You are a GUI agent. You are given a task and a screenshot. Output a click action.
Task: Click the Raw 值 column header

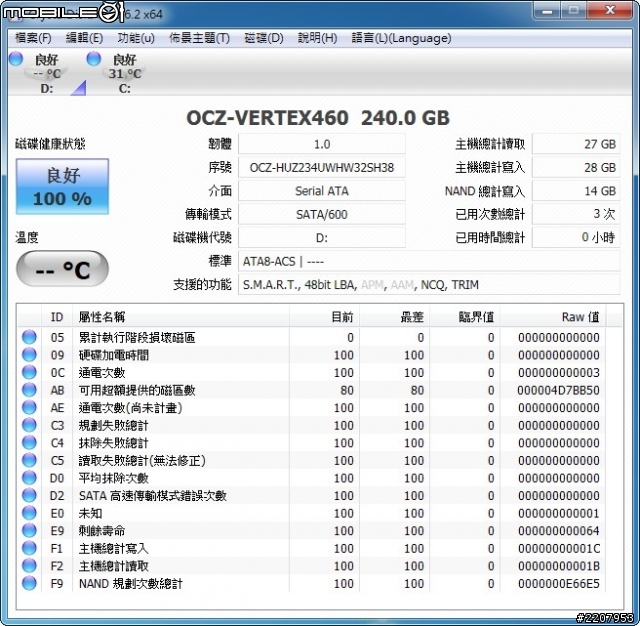pyautogui.click(x=553, y=317)
